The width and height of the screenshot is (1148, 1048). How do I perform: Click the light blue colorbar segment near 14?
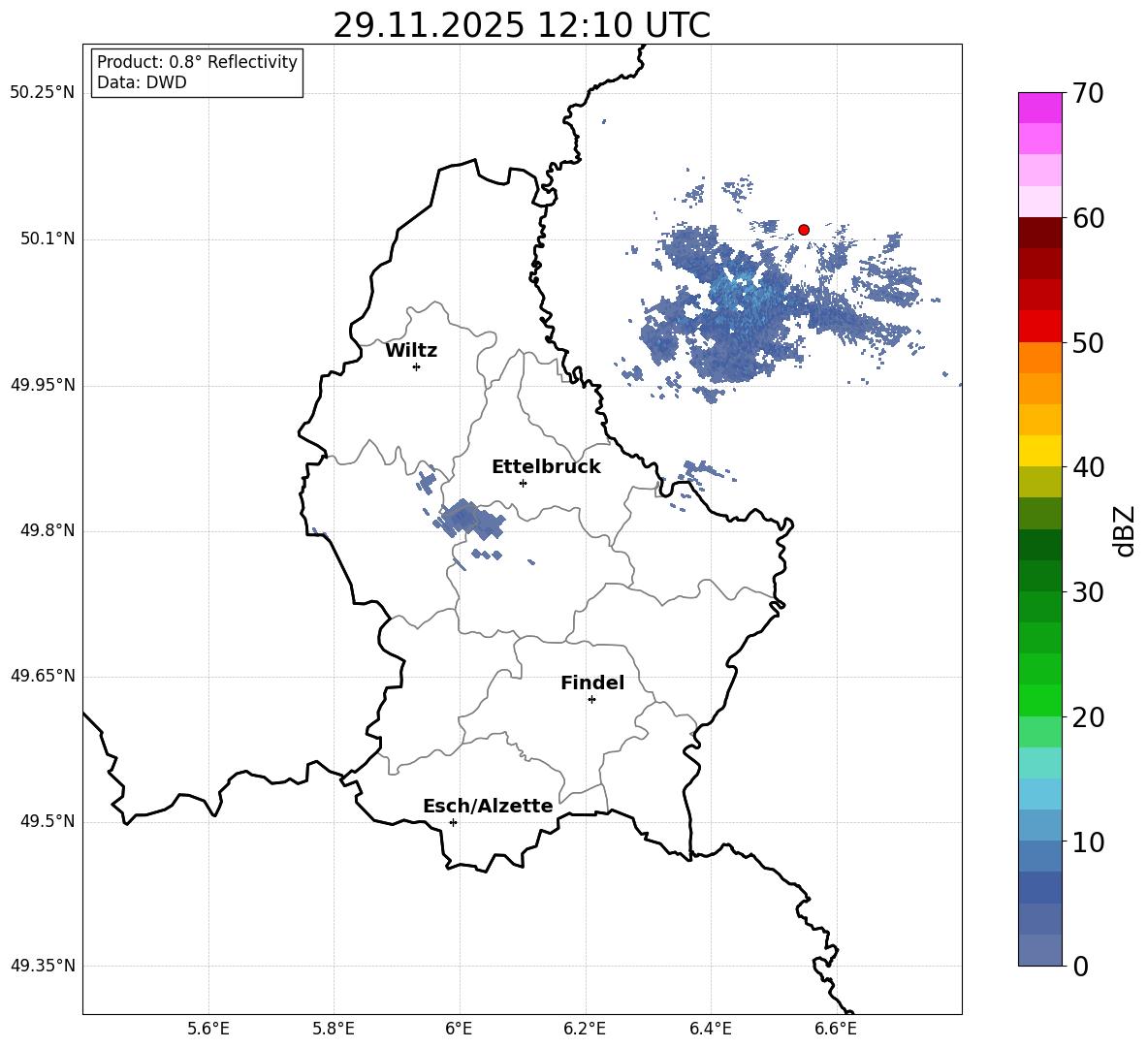[x=1039, y=794]
